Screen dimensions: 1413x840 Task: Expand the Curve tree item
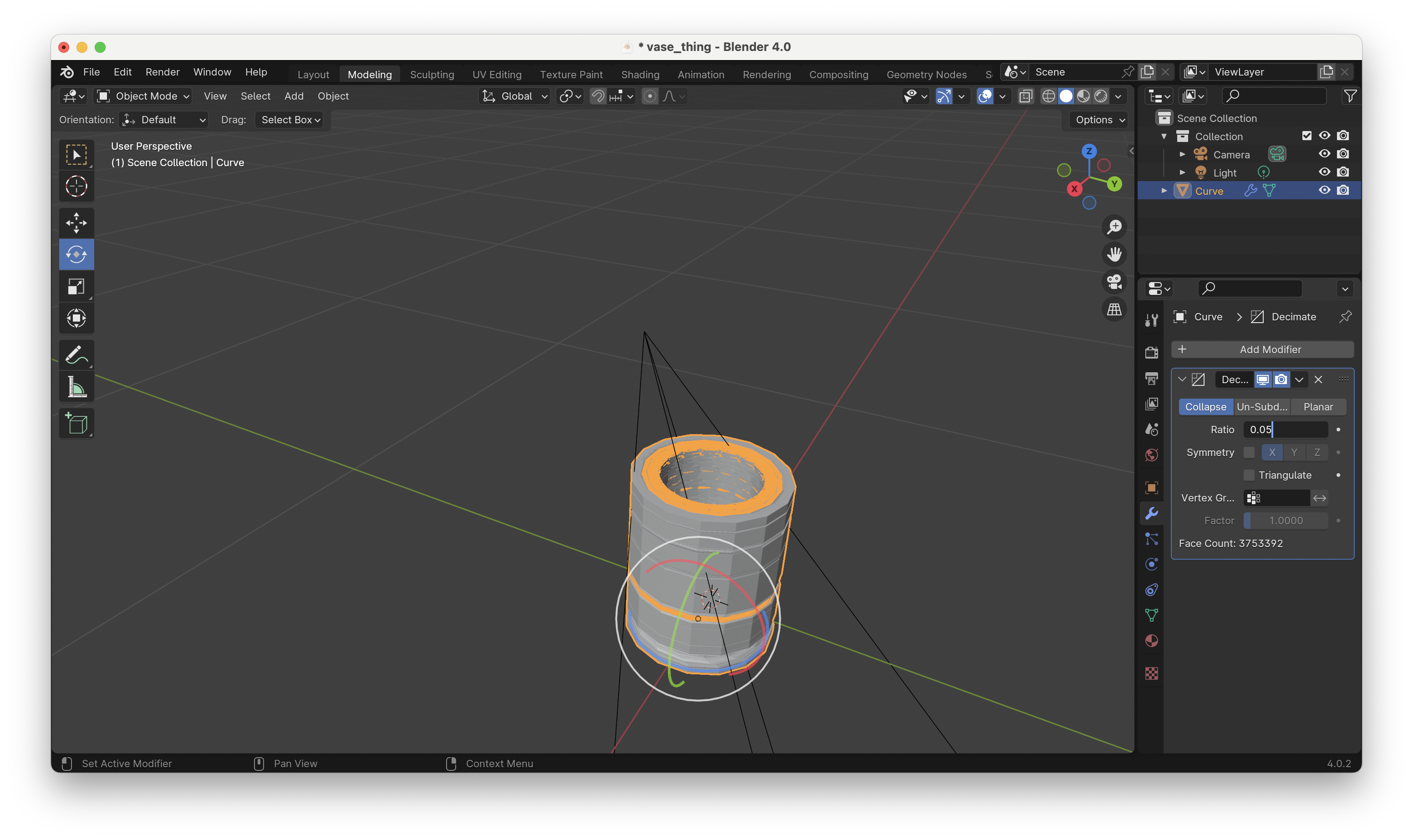click(1164, 191)
